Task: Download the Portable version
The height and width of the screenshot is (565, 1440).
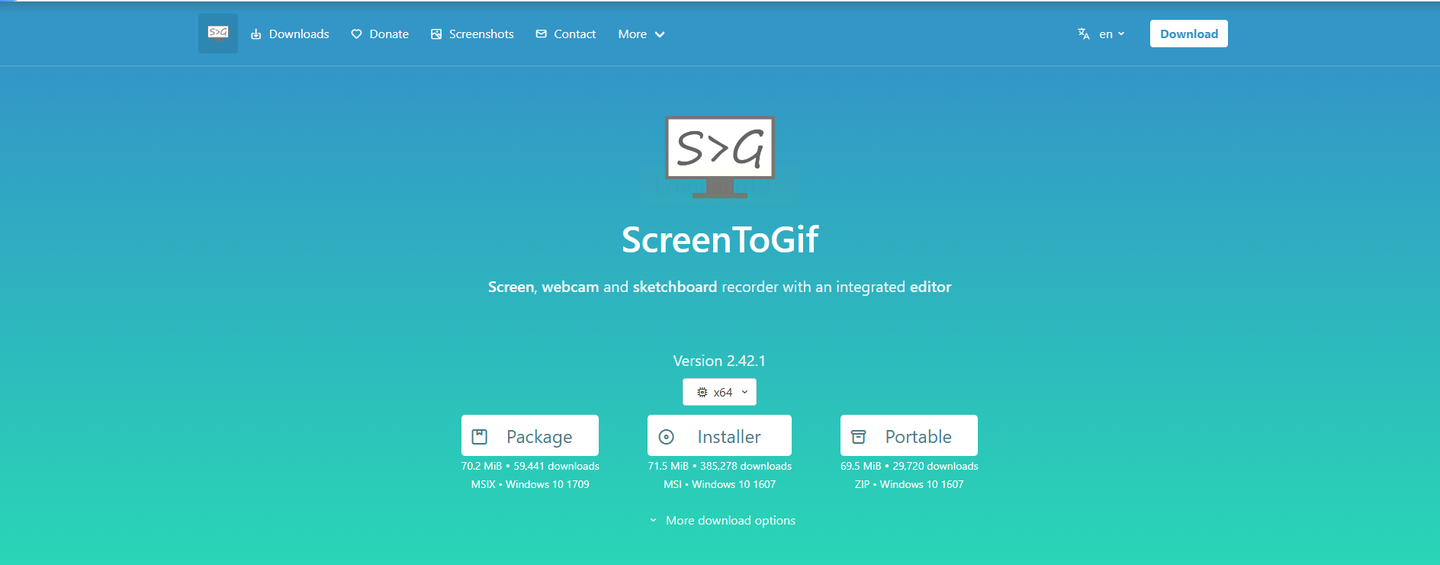Action: pos(909,436)
